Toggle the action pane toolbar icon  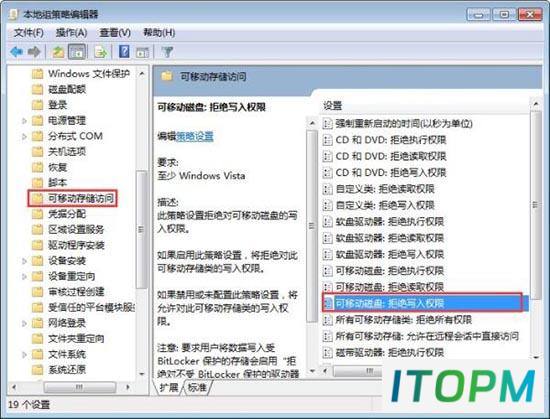(142, 52)
